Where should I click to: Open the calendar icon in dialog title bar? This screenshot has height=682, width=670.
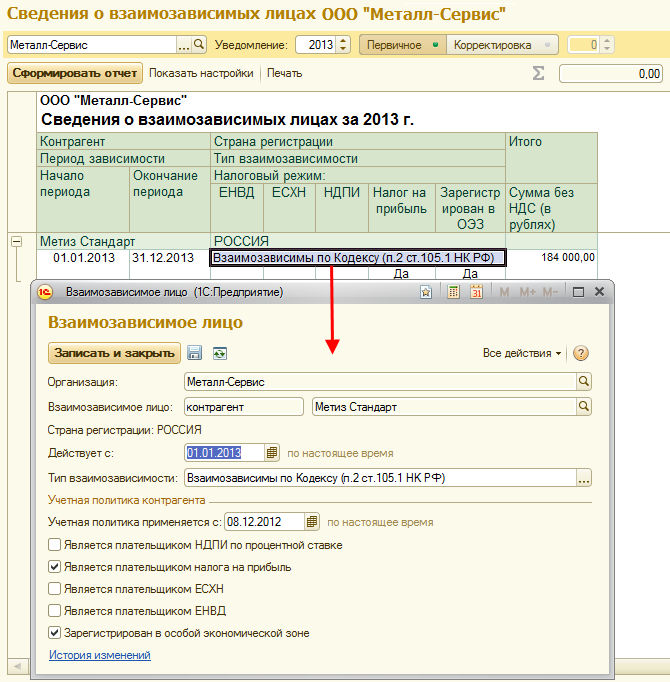coord(476,292)
